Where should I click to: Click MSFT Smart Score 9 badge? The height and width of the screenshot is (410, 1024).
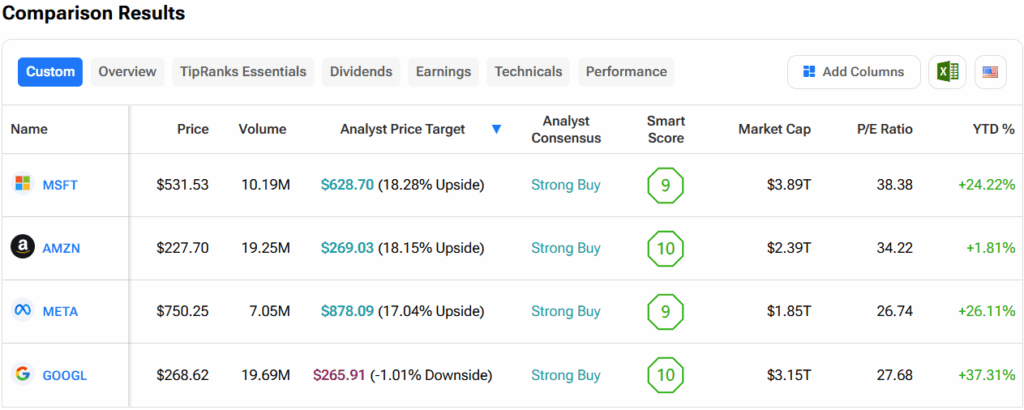(x=665, y=185)
